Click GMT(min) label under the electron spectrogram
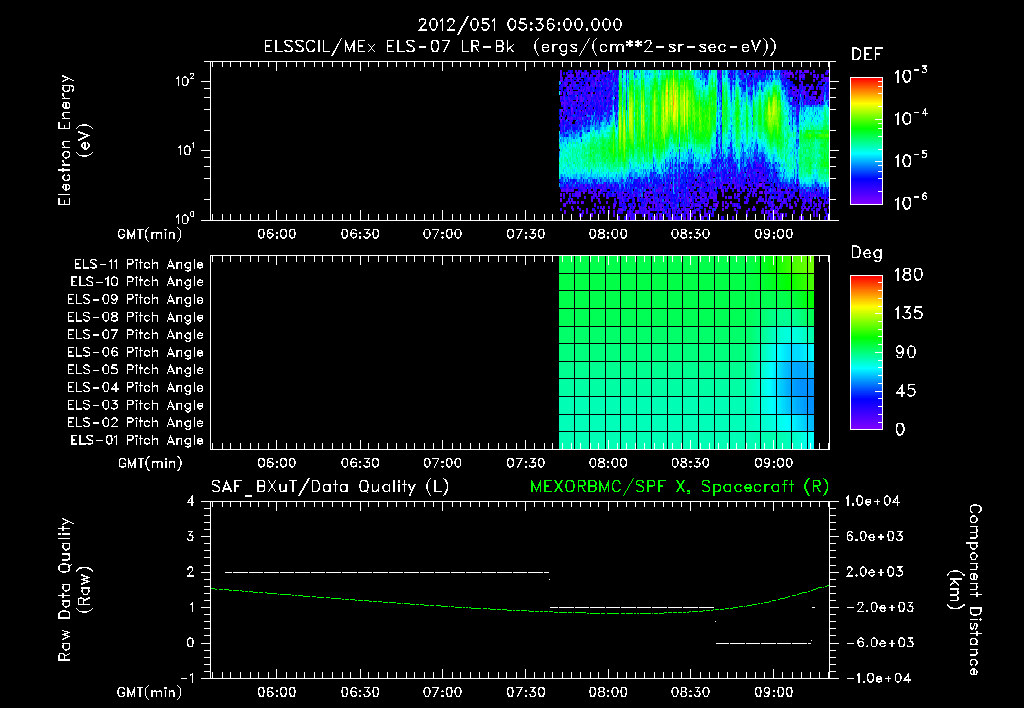 click(x=149, y=234)
